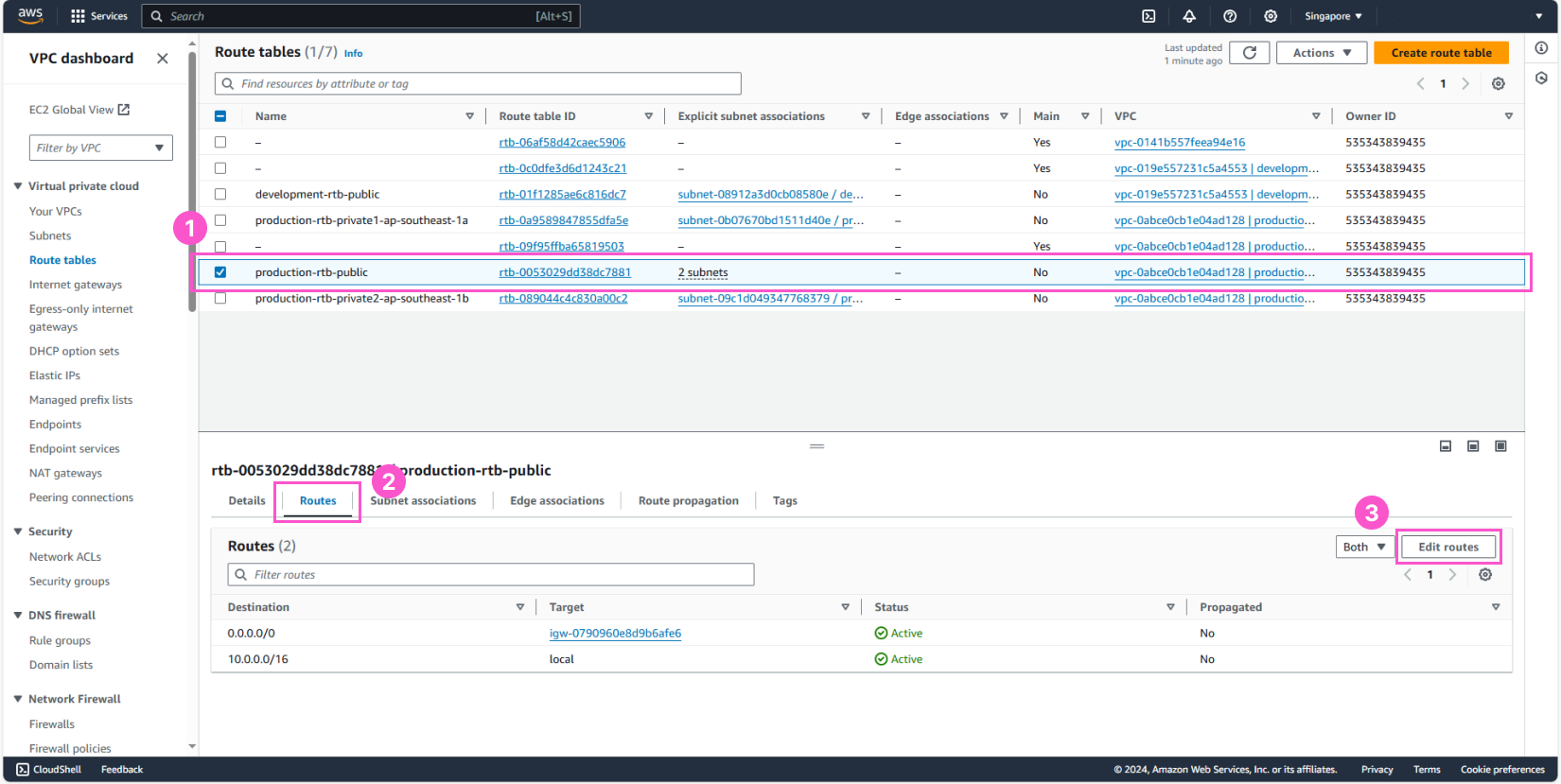Image resolution: width=1561 pixels, height=784 pixels.
Task: Open route table rtb-0053029dd38dc7881 link
Action: pyautogui.click(x=565, y=272)
